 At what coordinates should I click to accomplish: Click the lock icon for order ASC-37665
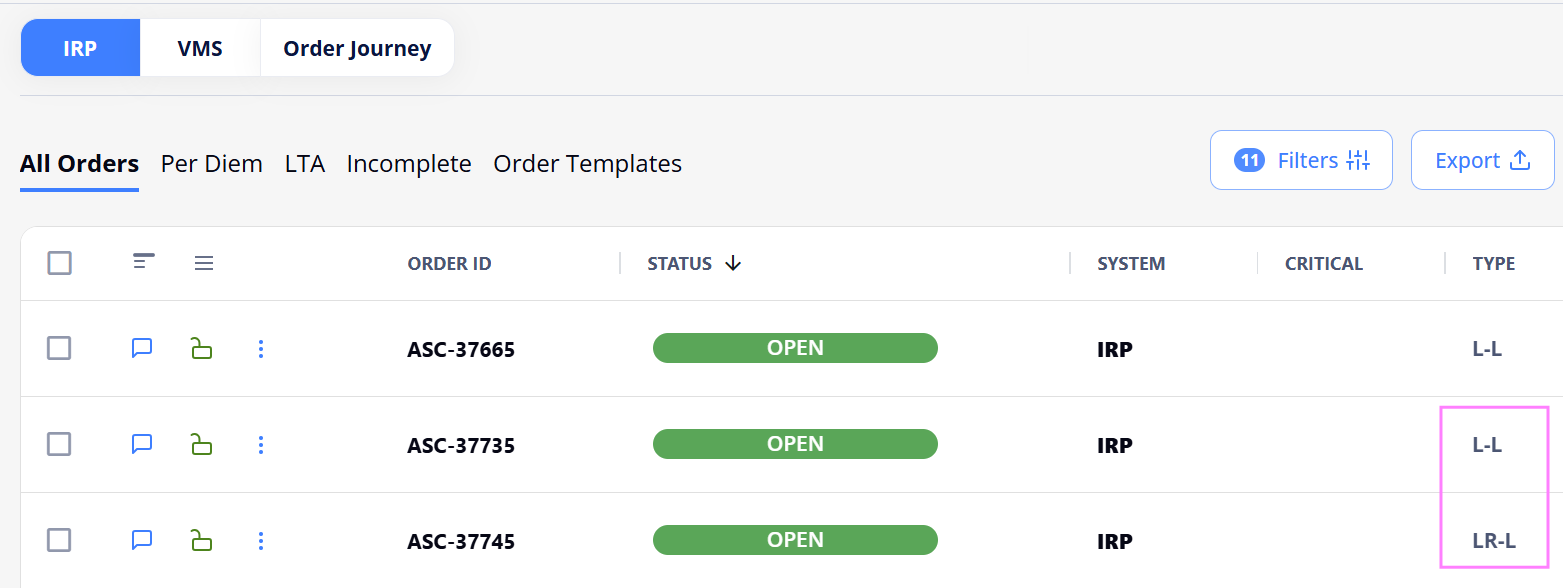[202, 348]
